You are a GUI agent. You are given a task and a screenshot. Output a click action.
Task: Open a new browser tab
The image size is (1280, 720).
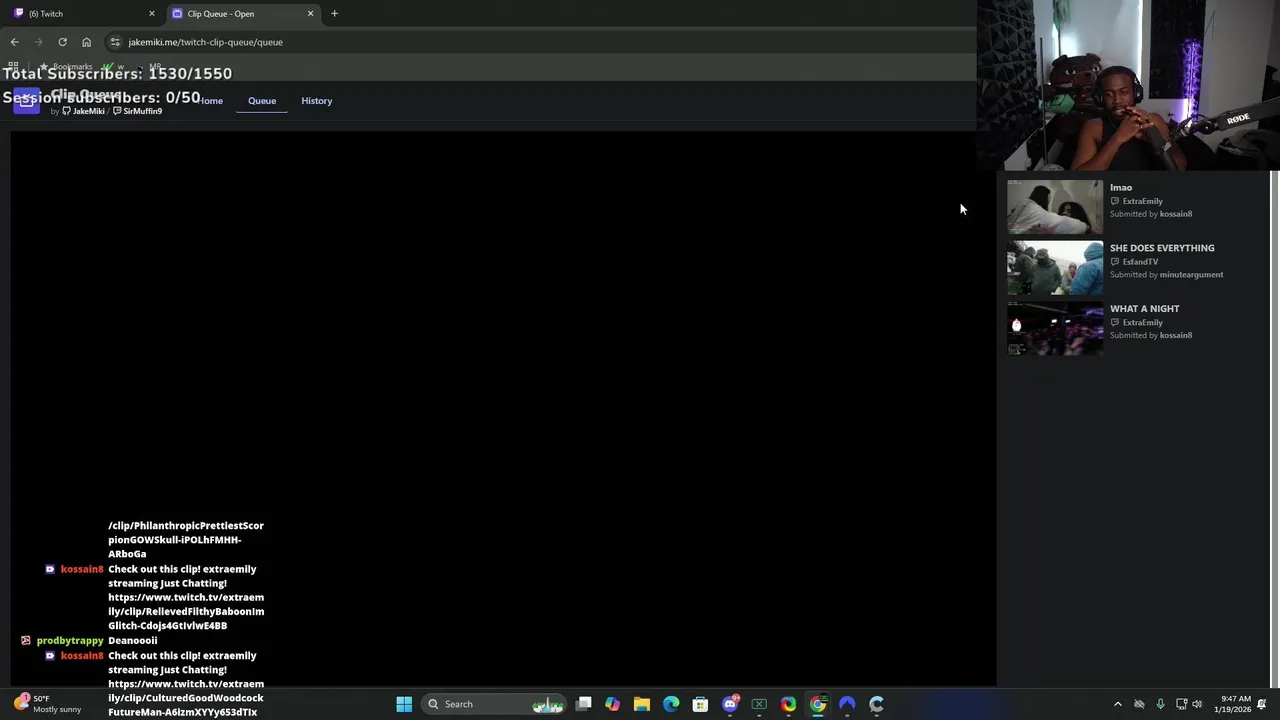[x=334, y=14]
